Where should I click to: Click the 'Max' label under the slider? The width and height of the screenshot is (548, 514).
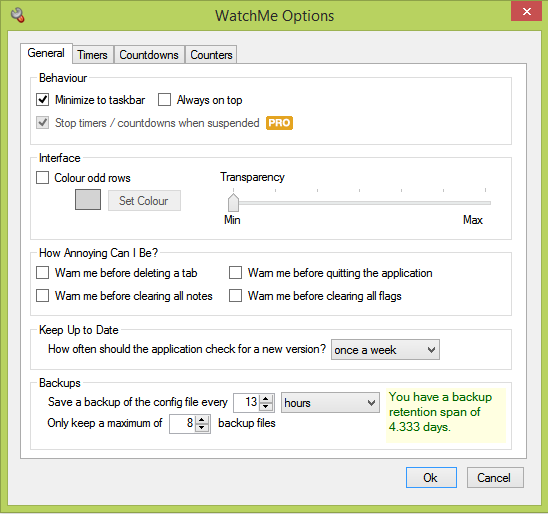pyautogui.click(x=473, y=220)
